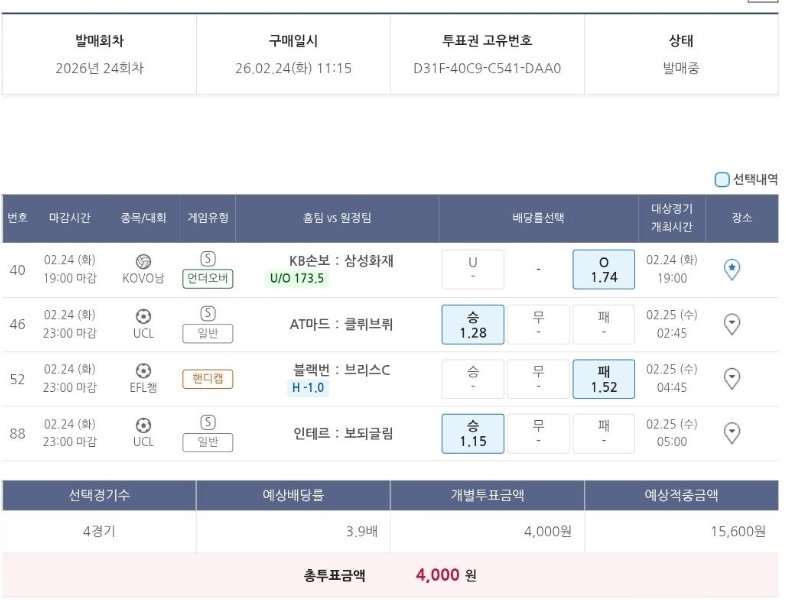Click the S badge above 언더오버
Image resolution: width=786 pixels, height=600 pixels.
point(208,258)
